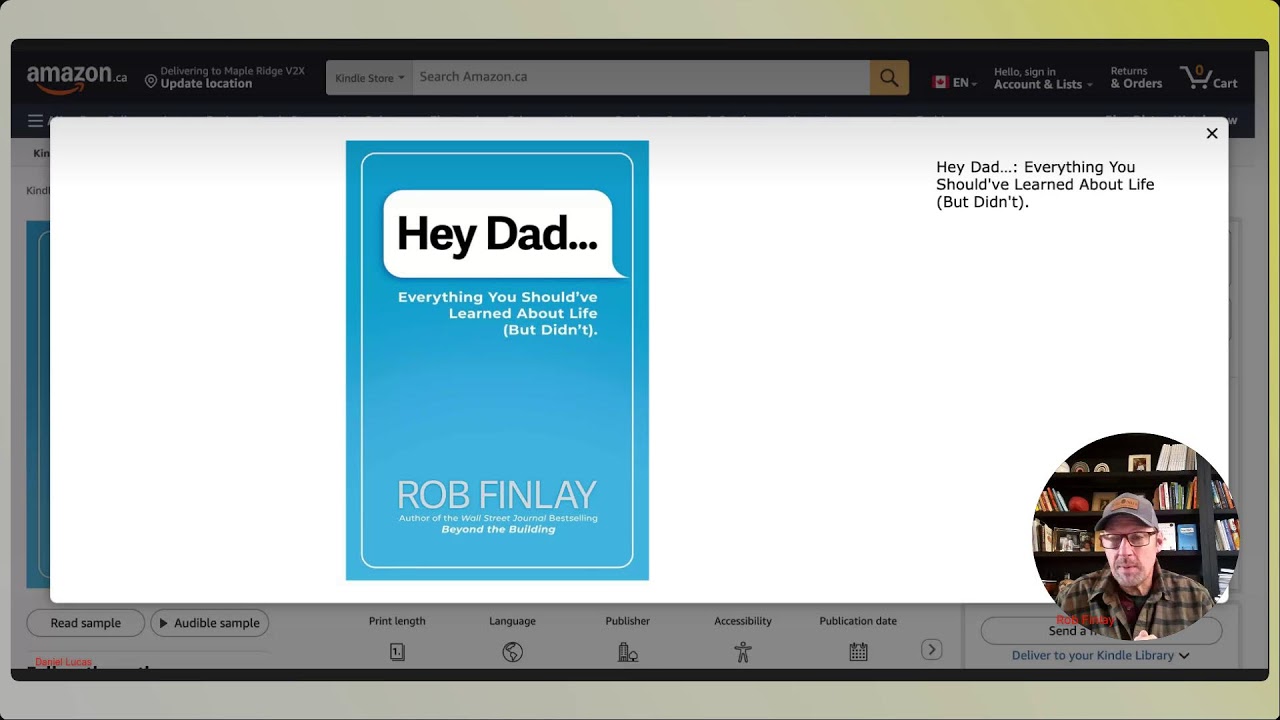Open the Kindle Store search category dropdown
The width and height of the screenshot is (1280, 720).
click(369, 78)
